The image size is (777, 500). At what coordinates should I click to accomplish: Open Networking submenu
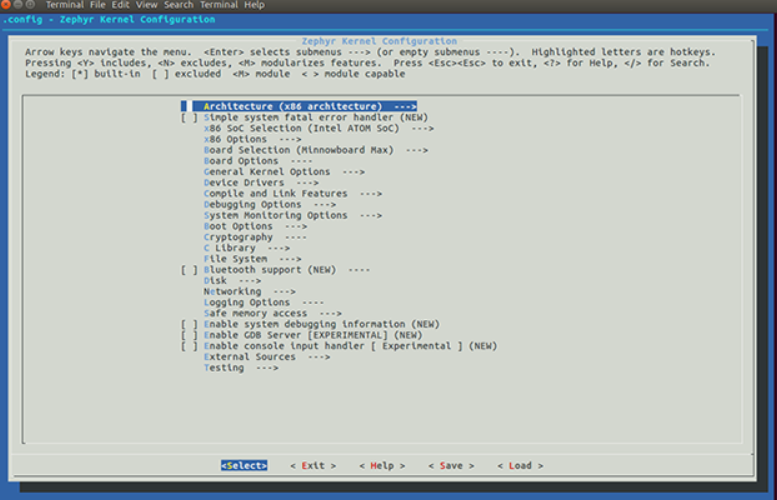point(249,292)
